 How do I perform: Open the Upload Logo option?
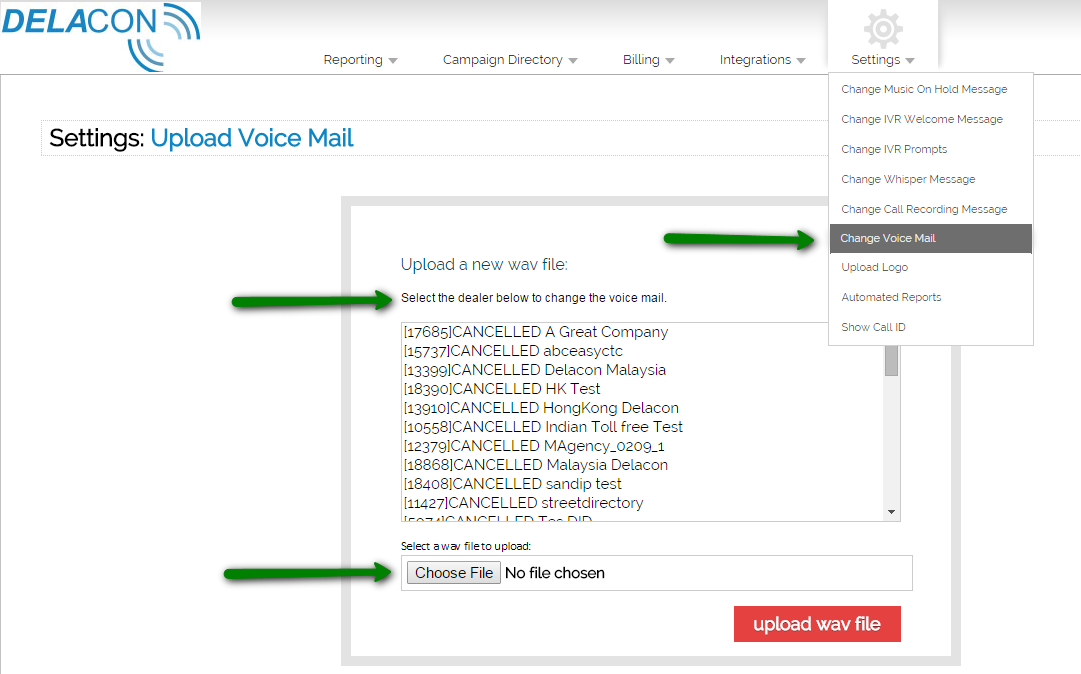(x=931, y=267)
